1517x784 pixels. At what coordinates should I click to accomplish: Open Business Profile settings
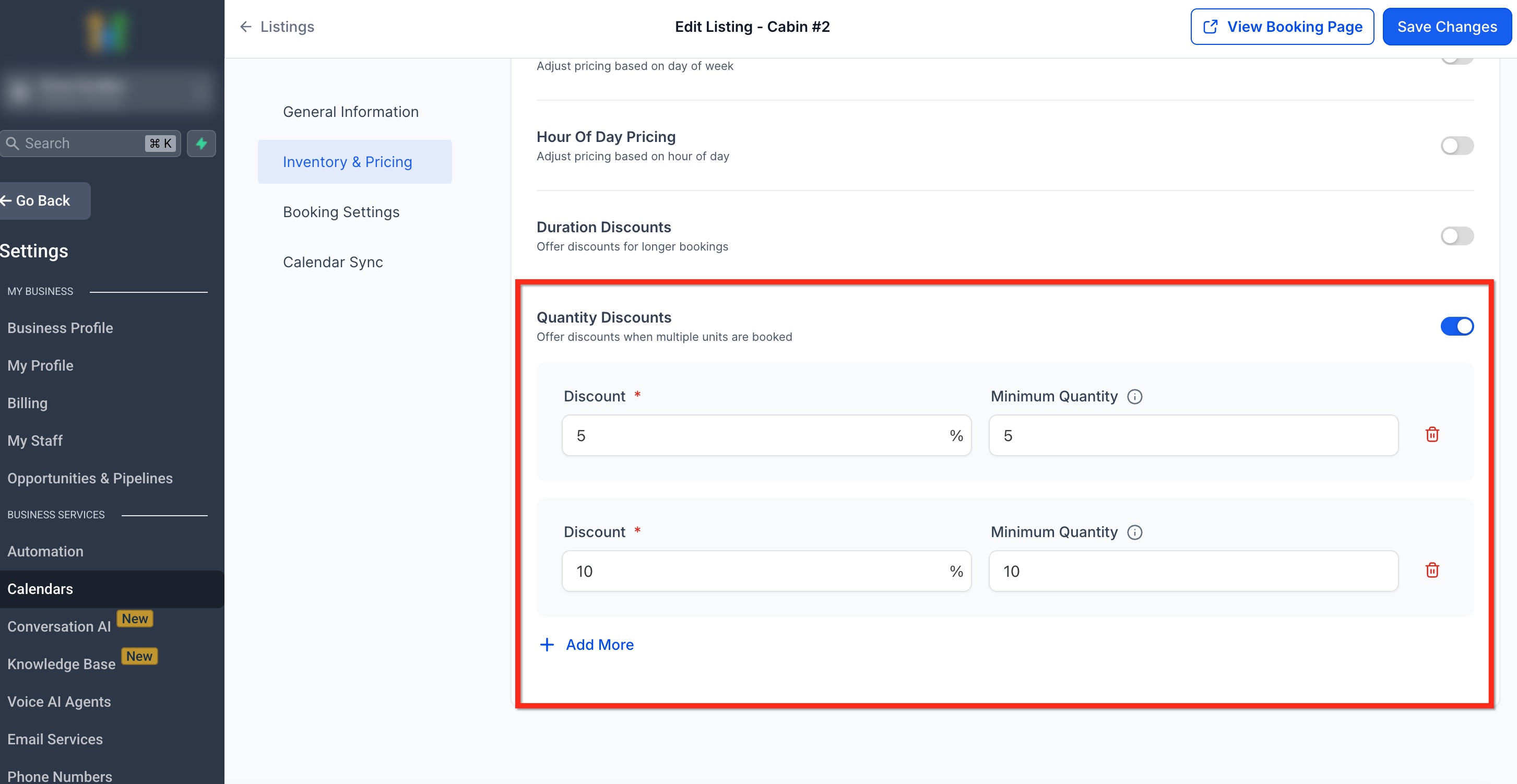[60, 328]
